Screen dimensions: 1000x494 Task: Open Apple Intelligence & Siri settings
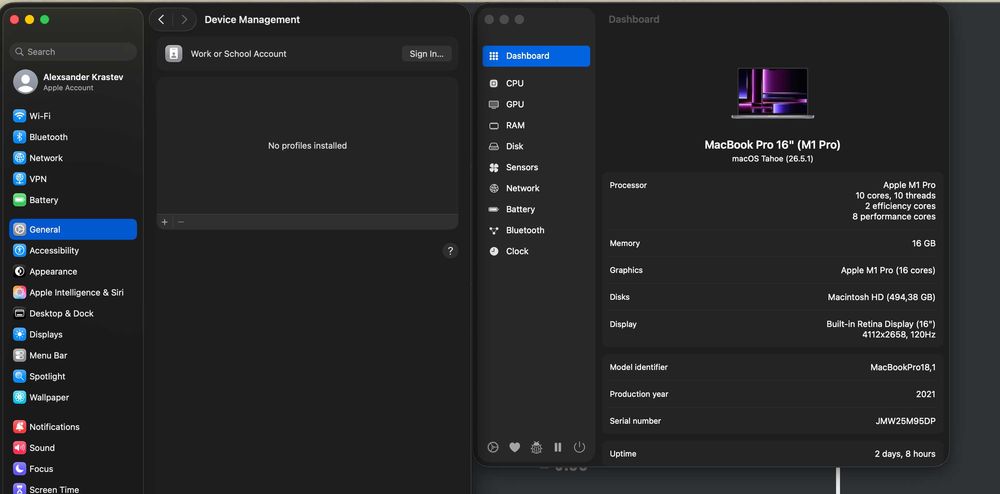coord(73,293)
